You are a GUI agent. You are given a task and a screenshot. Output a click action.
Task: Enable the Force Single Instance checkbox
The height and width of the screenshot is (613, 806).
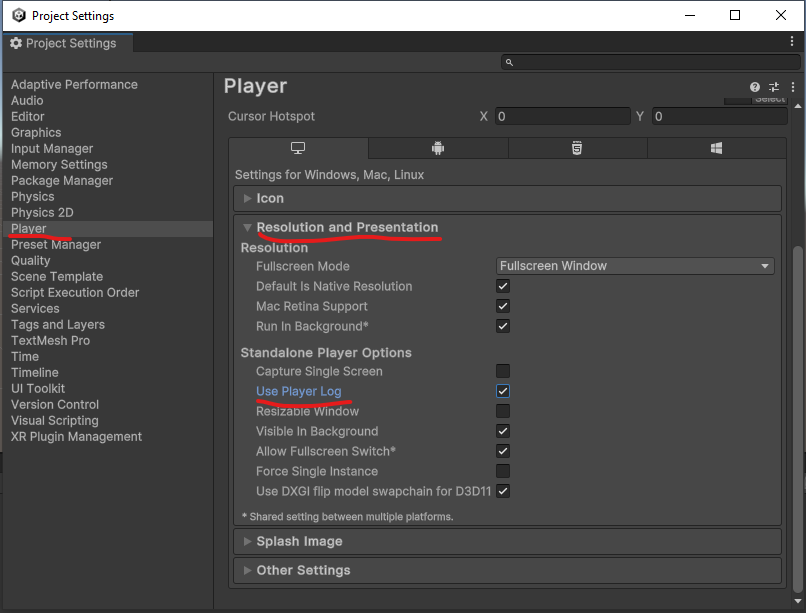pos(503,471)
